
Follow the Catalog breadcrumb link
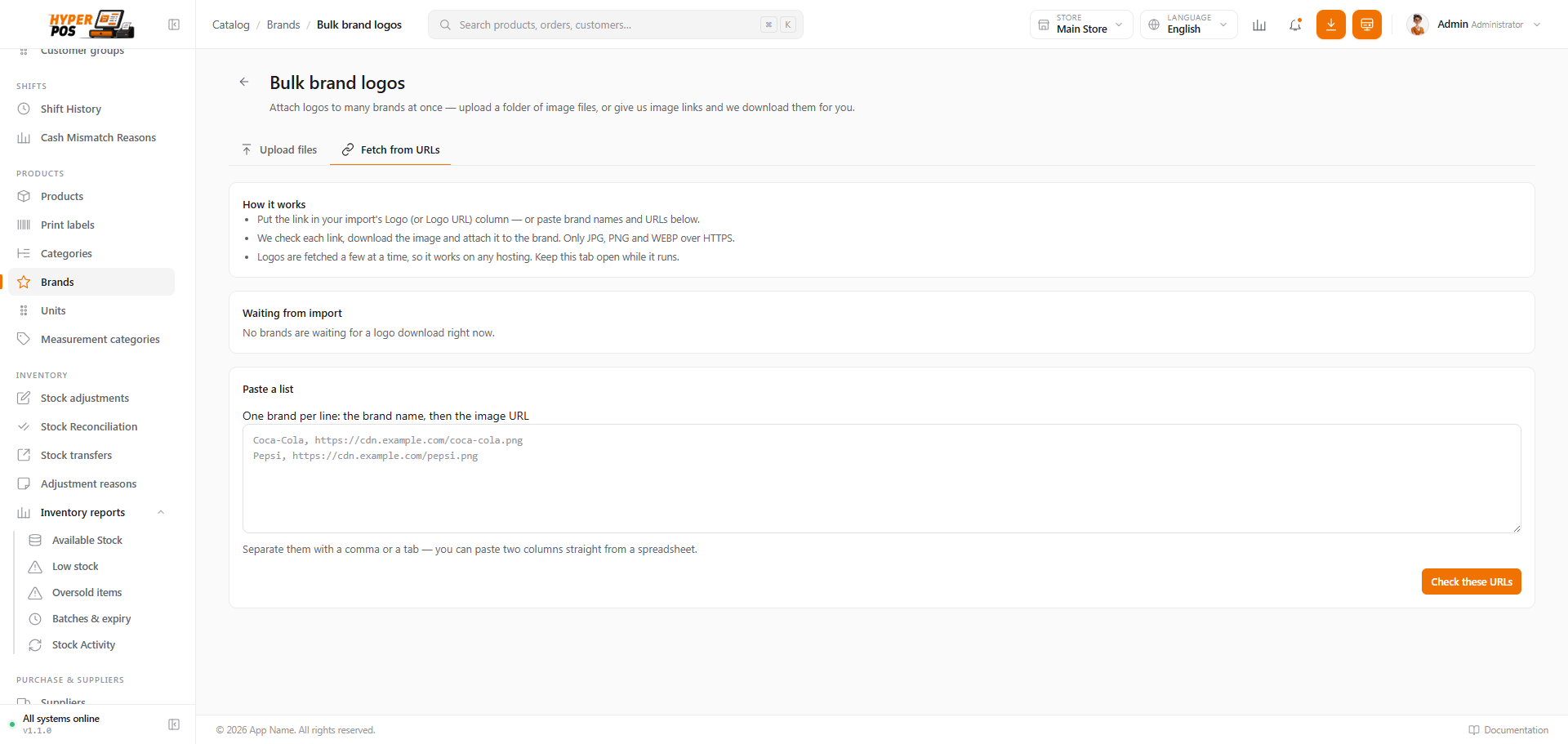pos(231,25)
